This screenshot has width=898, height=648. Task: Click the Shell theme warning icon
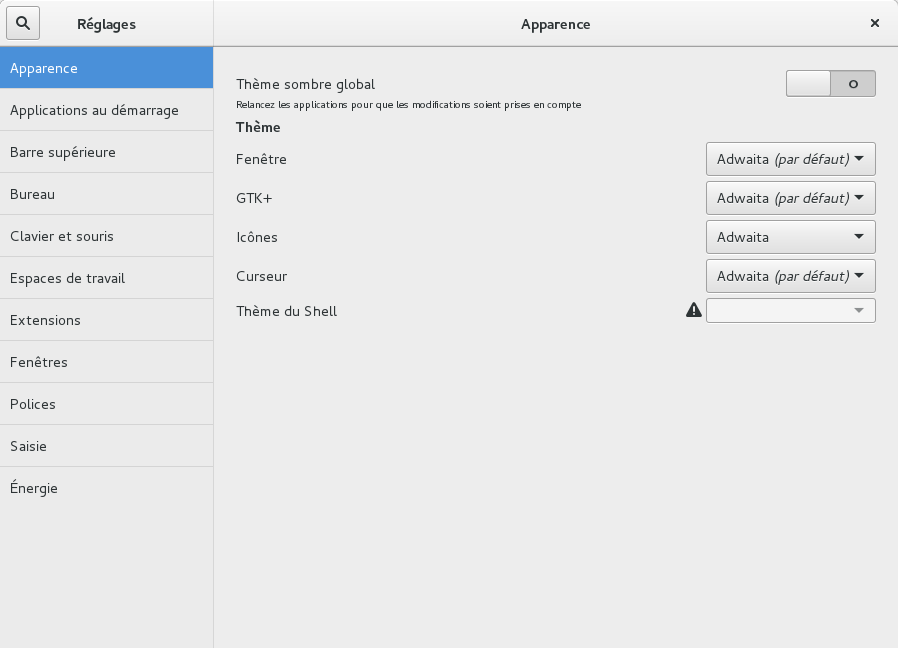694,311
